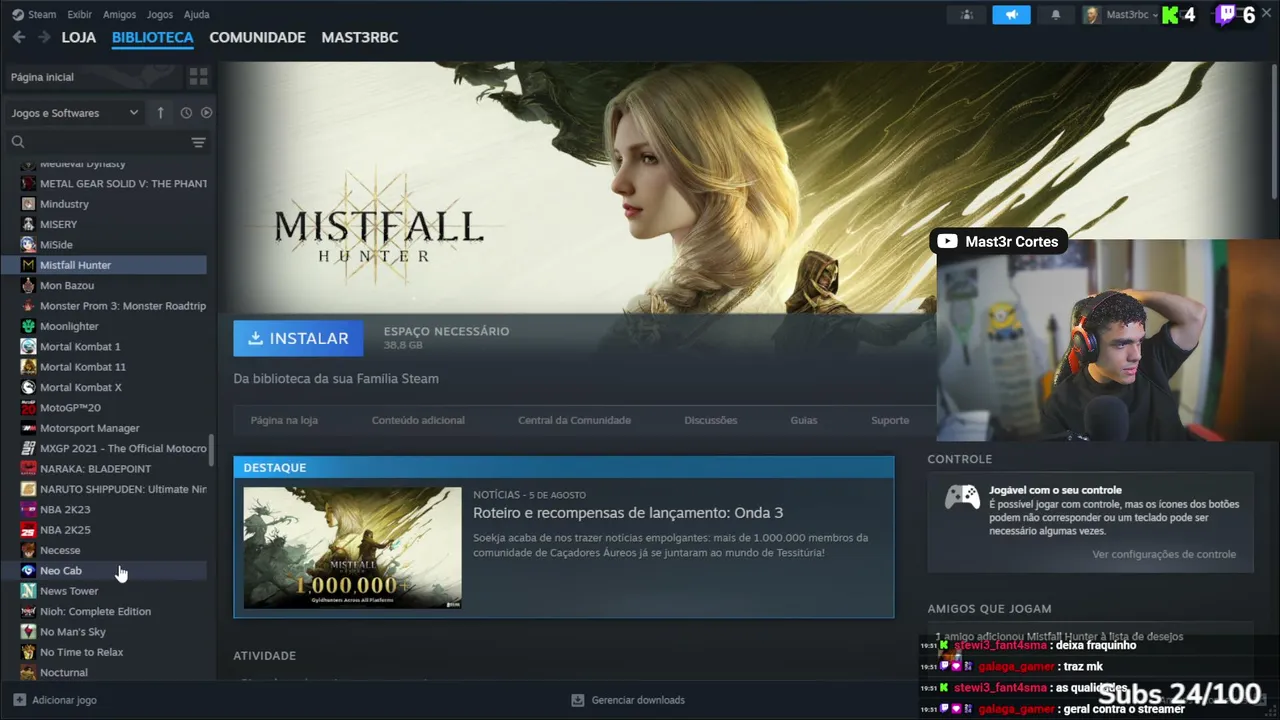Click the blue INSTALAR button
This screenshot has width=1280, height=720.
click(x=298, y=338)
